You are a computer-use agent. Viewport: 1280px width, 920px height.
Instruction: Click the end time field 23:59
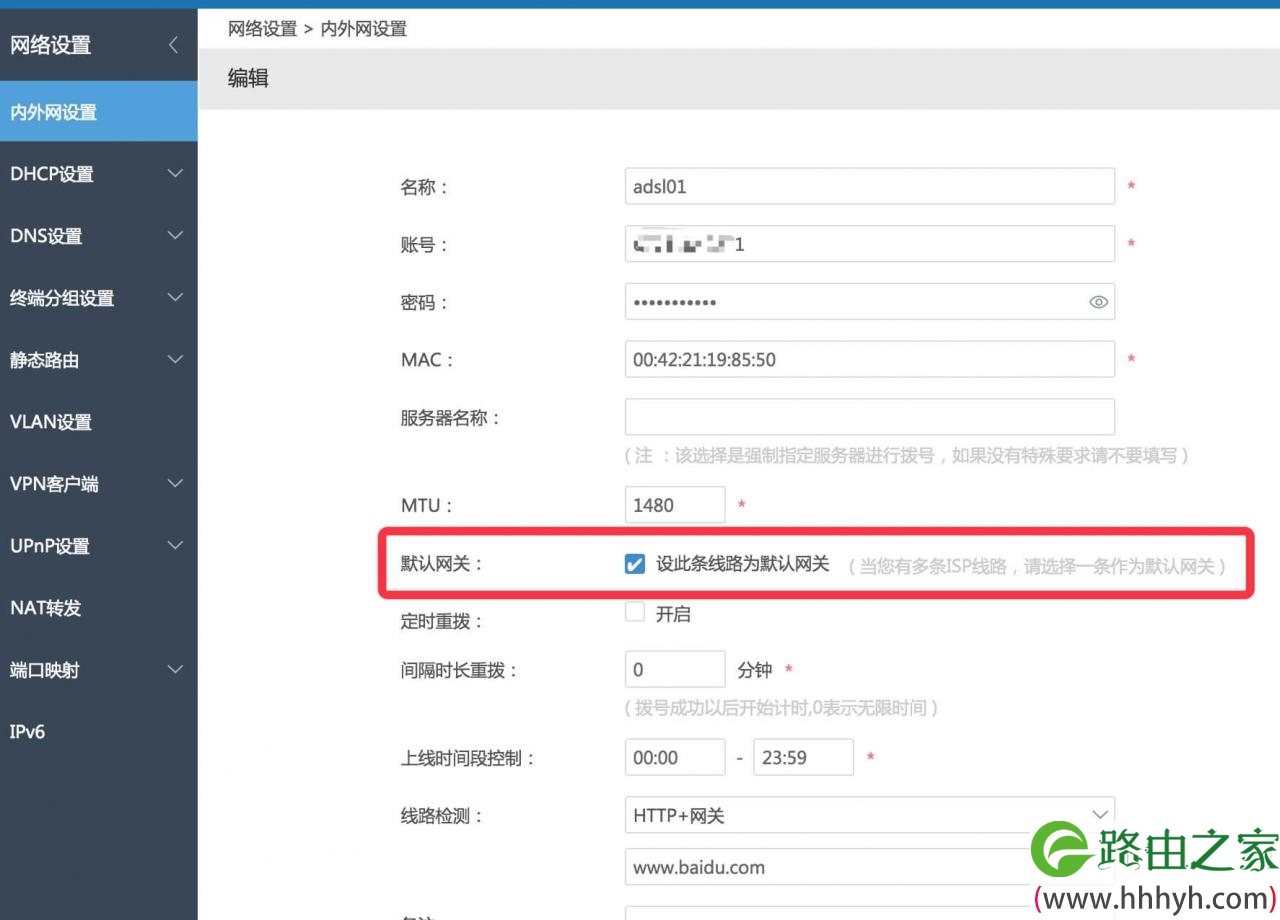coord(803,758)
